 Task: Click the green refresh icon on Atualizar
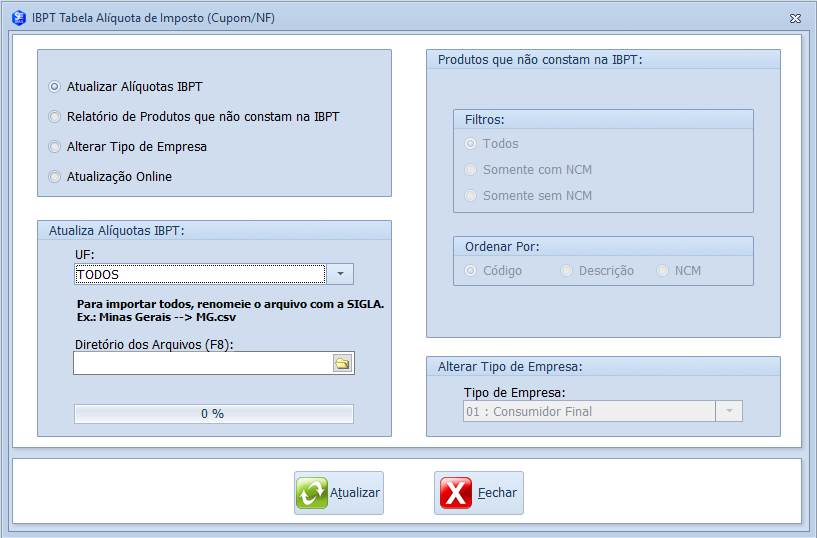click(x=312, y=493)
